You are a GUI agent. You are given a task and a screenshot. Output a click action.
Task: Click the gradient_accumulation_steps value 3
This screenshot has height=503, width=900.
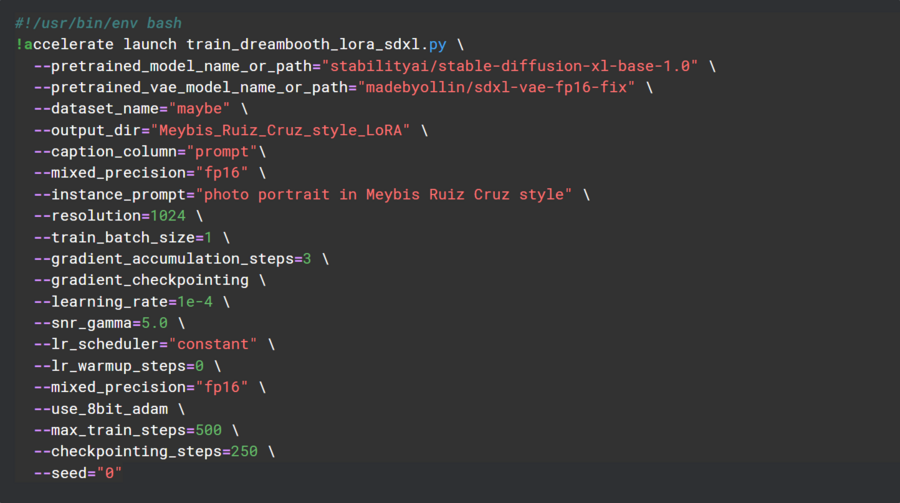pyautogui.click(x=307, y=259)
